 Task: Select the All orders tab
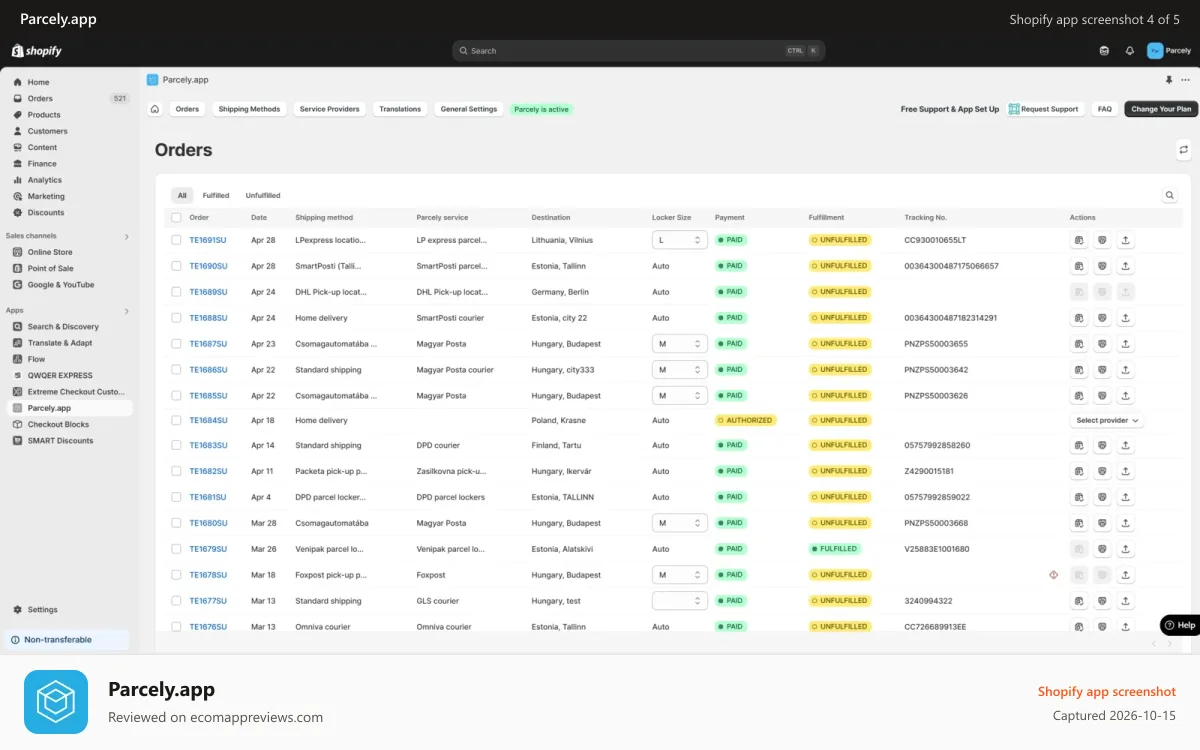point(182,196)
